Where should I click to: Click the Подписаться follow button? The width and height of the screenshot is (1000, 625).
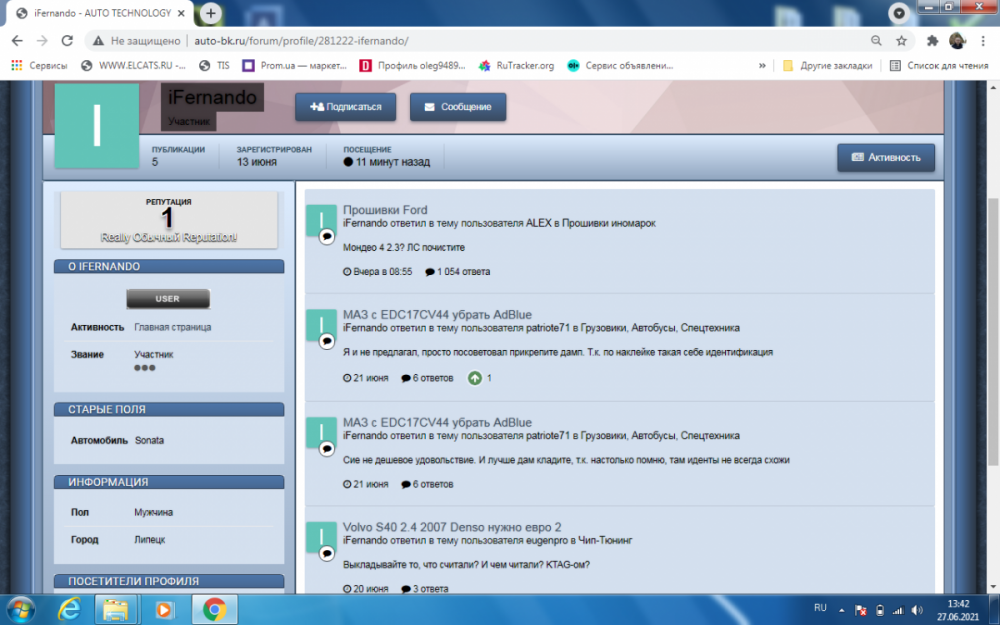[x=346, y=107]
